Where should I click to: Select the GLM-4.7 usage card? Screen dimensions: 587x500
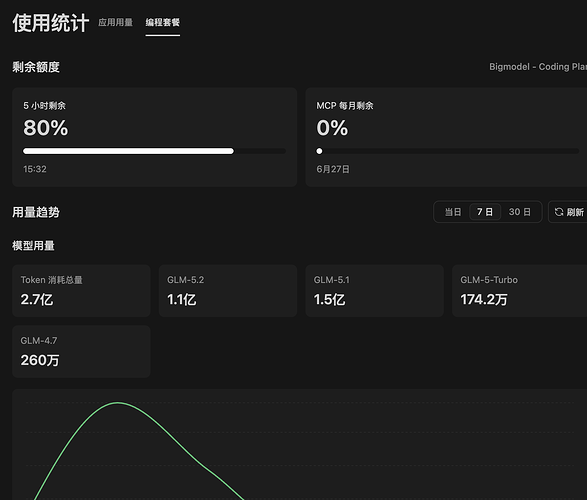click(x=81, y=351)
